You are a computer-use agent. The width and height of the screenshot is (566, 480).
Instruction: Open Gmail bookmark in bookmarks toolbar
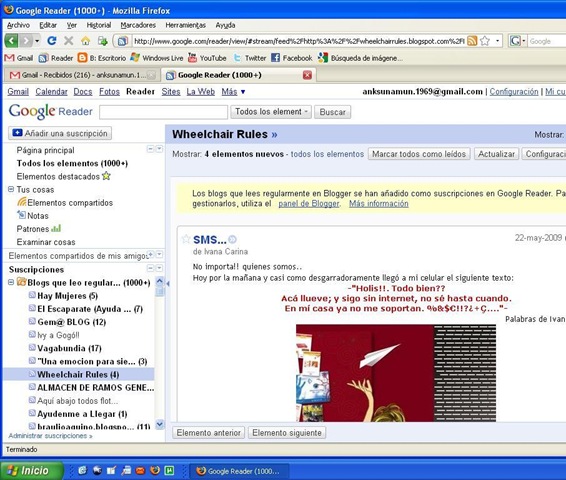click(19, 58)
